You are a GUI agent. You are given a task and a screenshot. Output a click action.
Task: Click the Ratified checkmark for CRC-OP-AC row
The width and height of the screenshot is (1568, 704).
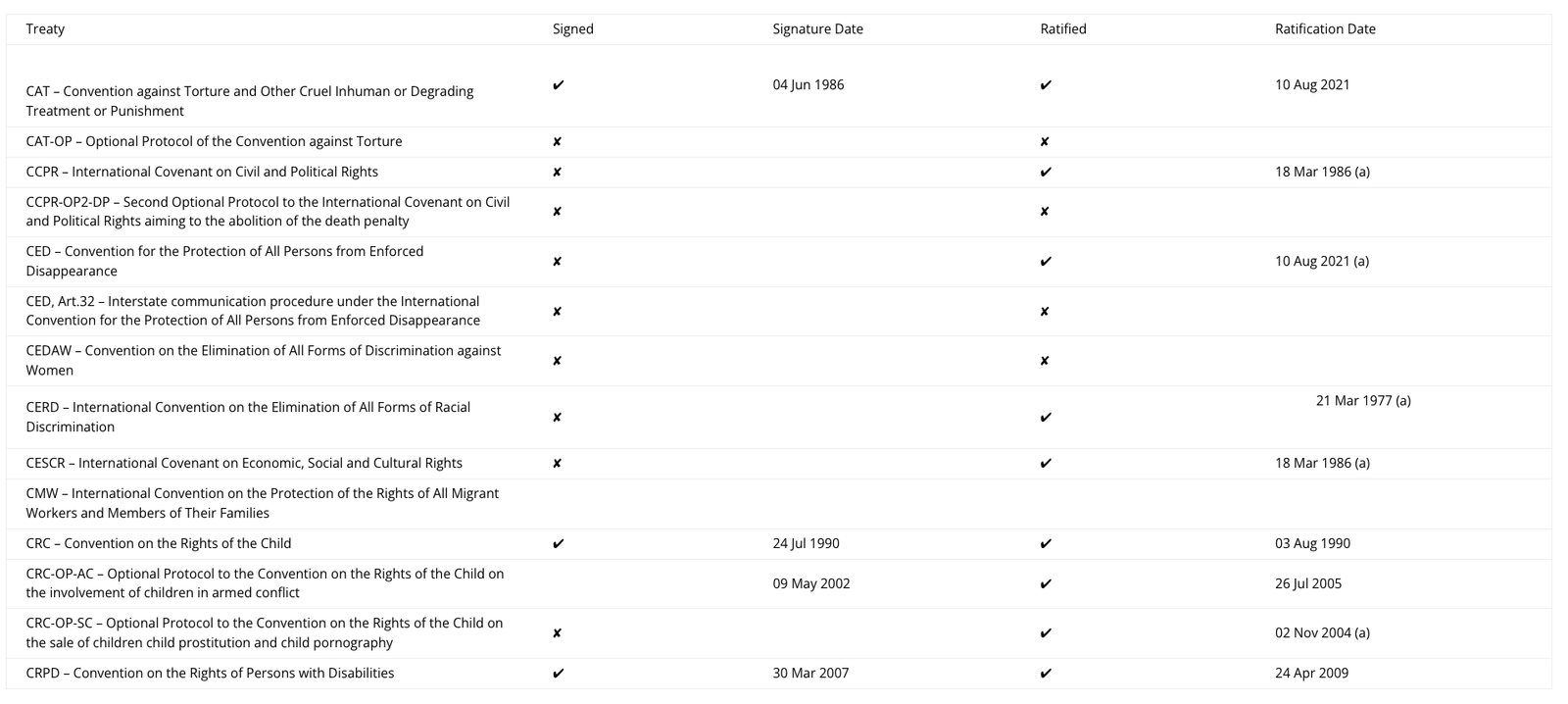coord(1046,584)
